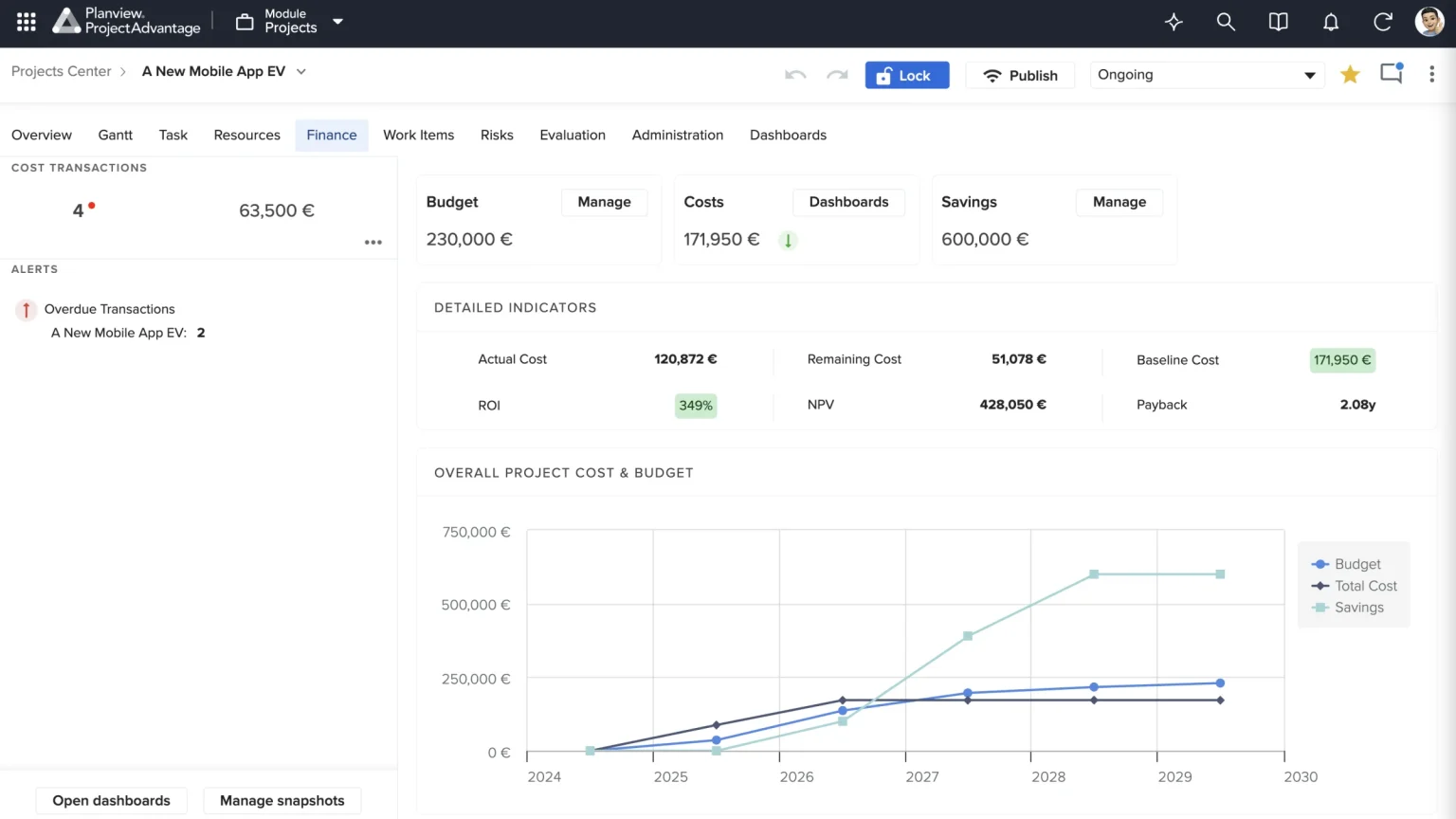The width and height of the screenshot is (1456, 819).
Task: Open the app launcher grid icon
Action: tap(27, 22)
